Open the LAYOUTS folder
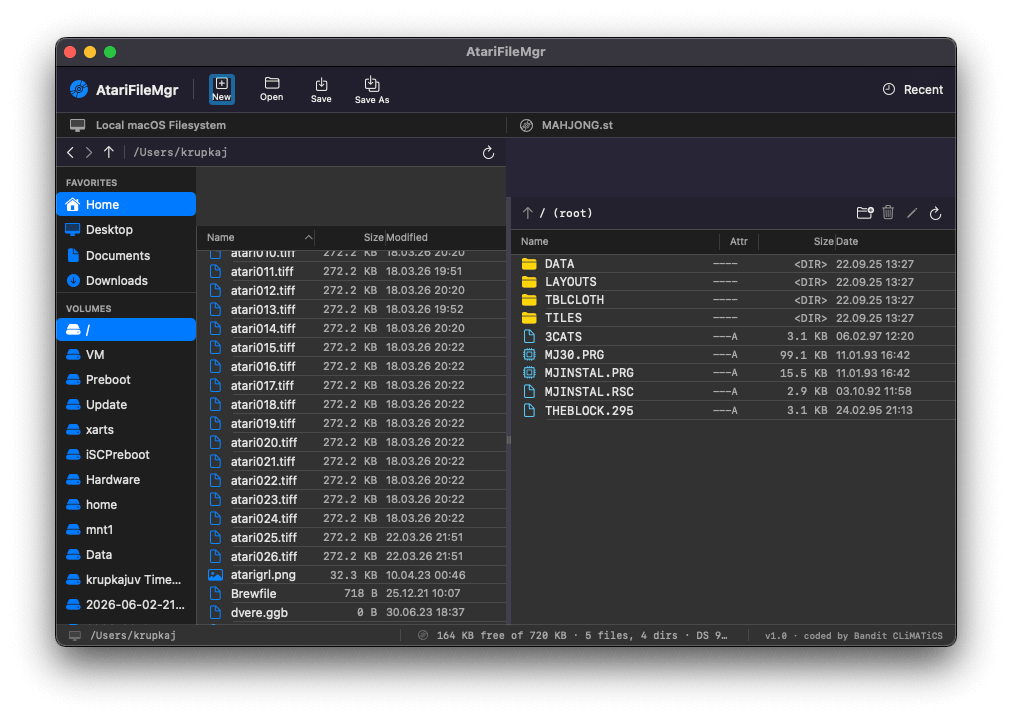Image resolution: width=1012 pixels, height=720 pixels. click(x=734, y=282)
